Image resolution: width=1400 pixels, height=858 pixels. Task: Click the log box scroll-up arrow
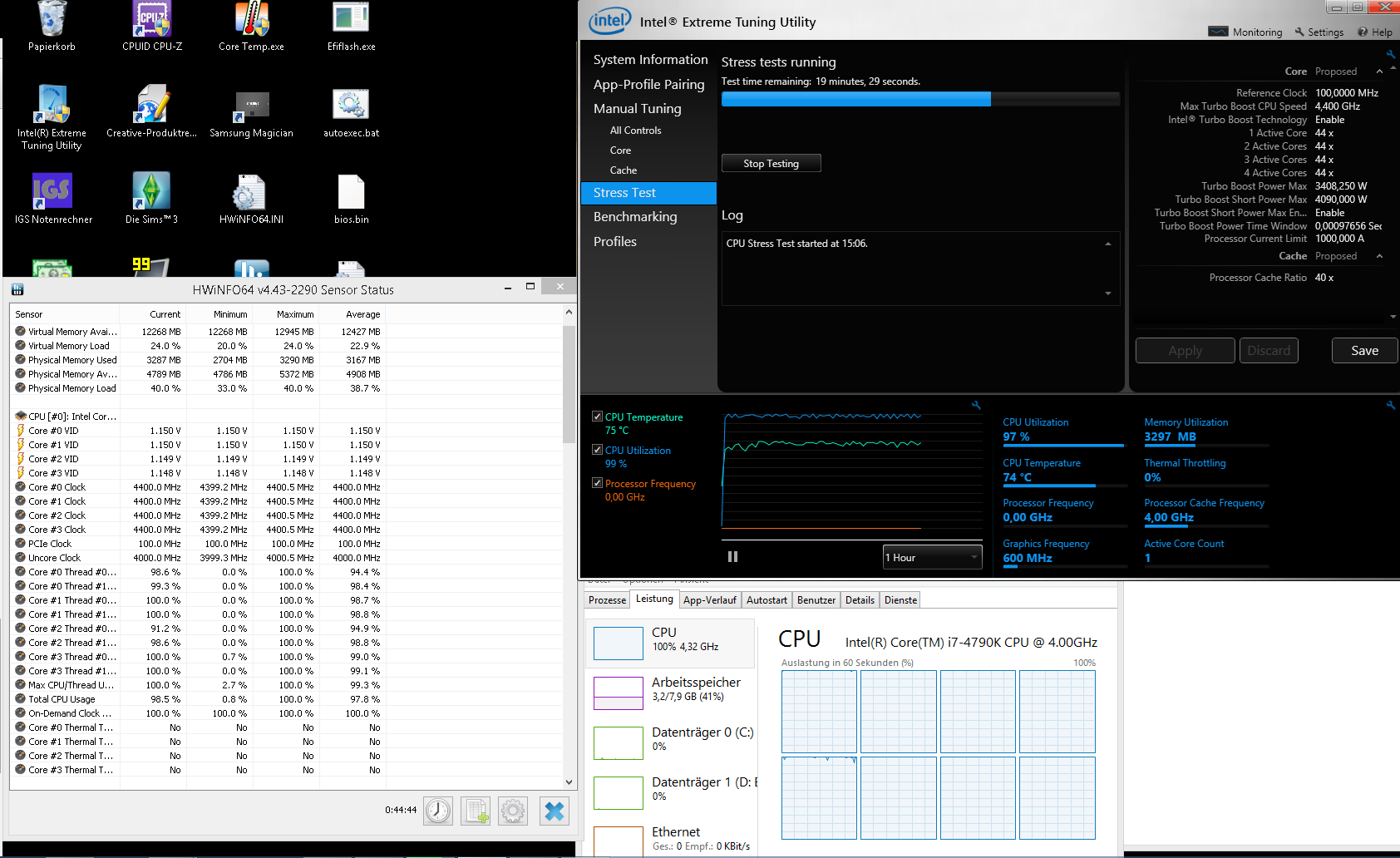[1107, 244]
